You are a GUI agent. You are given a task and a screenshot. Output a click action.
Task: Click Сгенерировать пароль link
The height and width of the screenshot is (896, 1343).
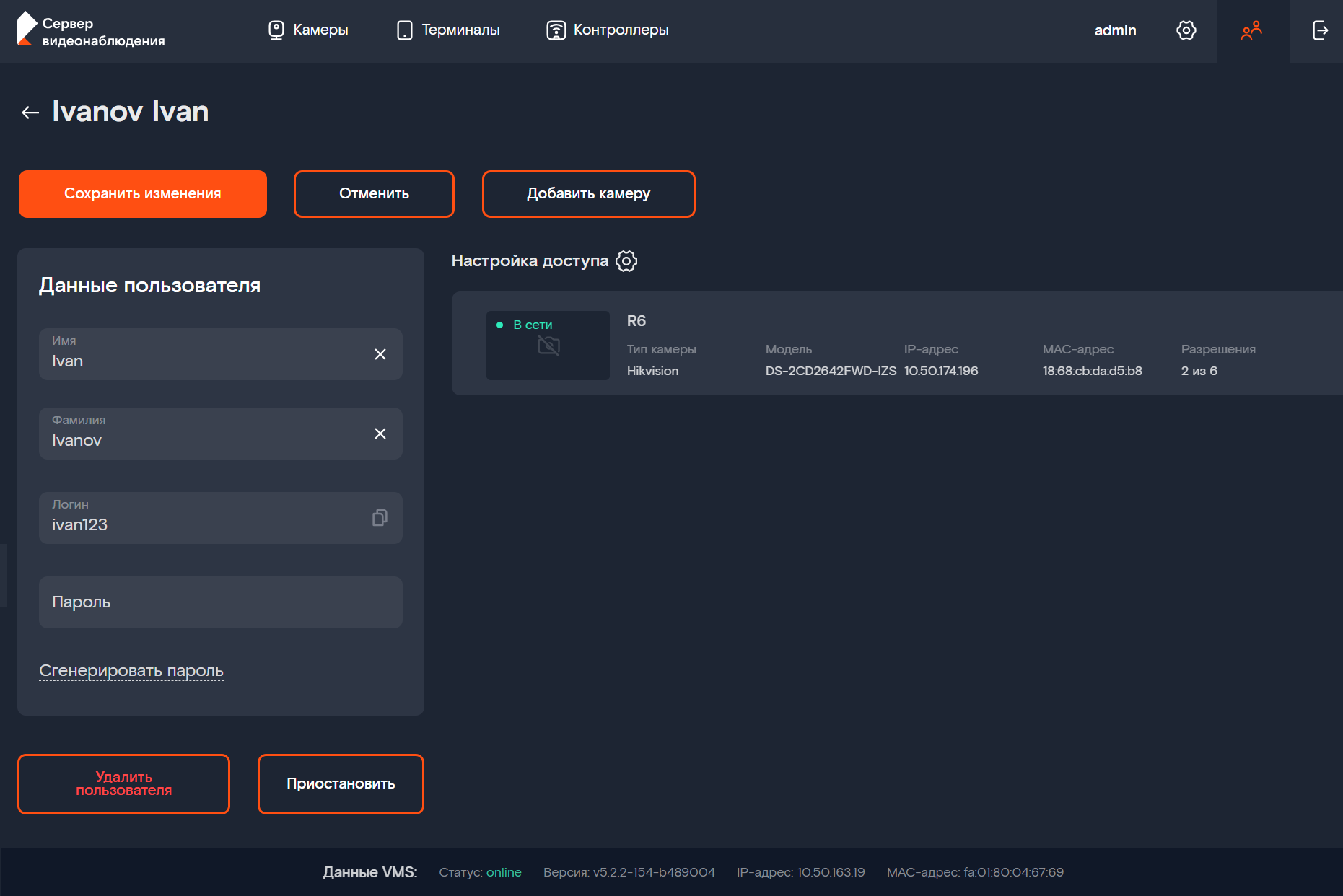click(131, 671)
